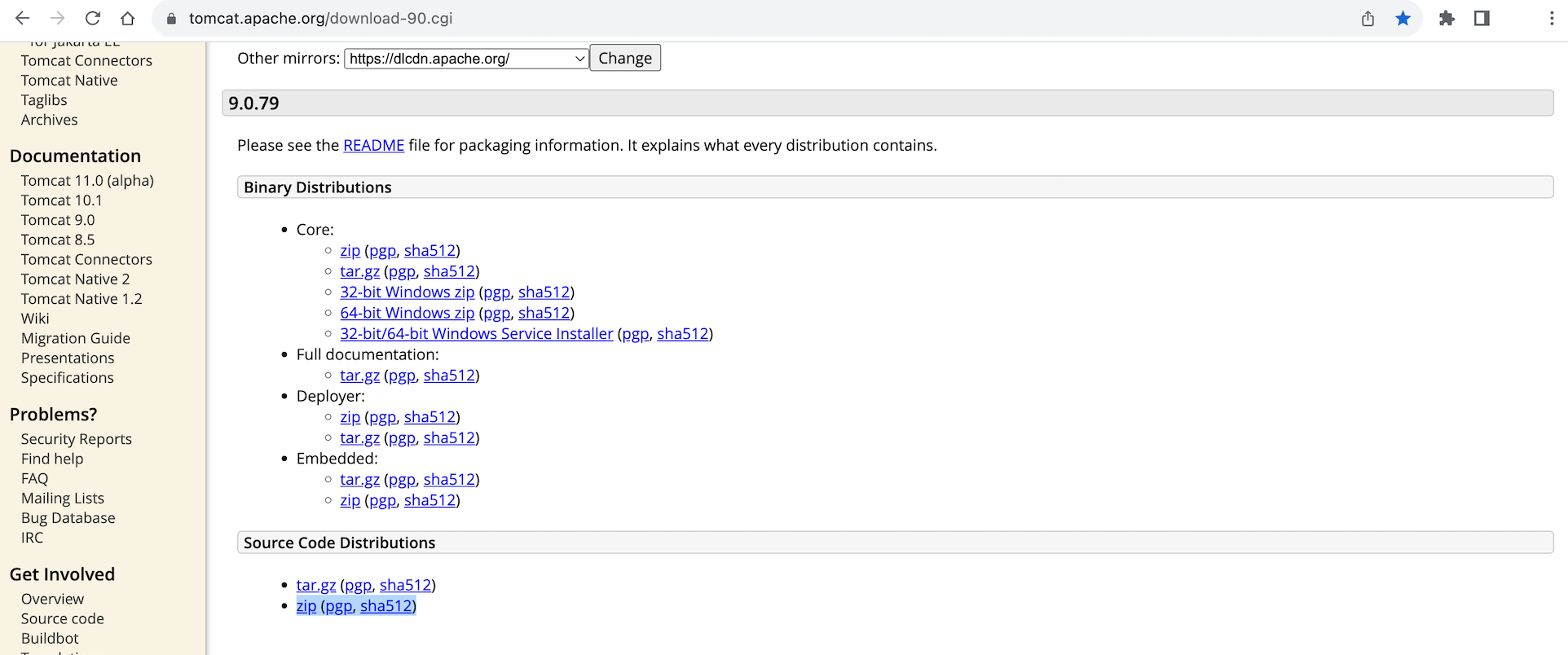
Task: Open Specifications sidebar link
Action: [x=68, y=378]
